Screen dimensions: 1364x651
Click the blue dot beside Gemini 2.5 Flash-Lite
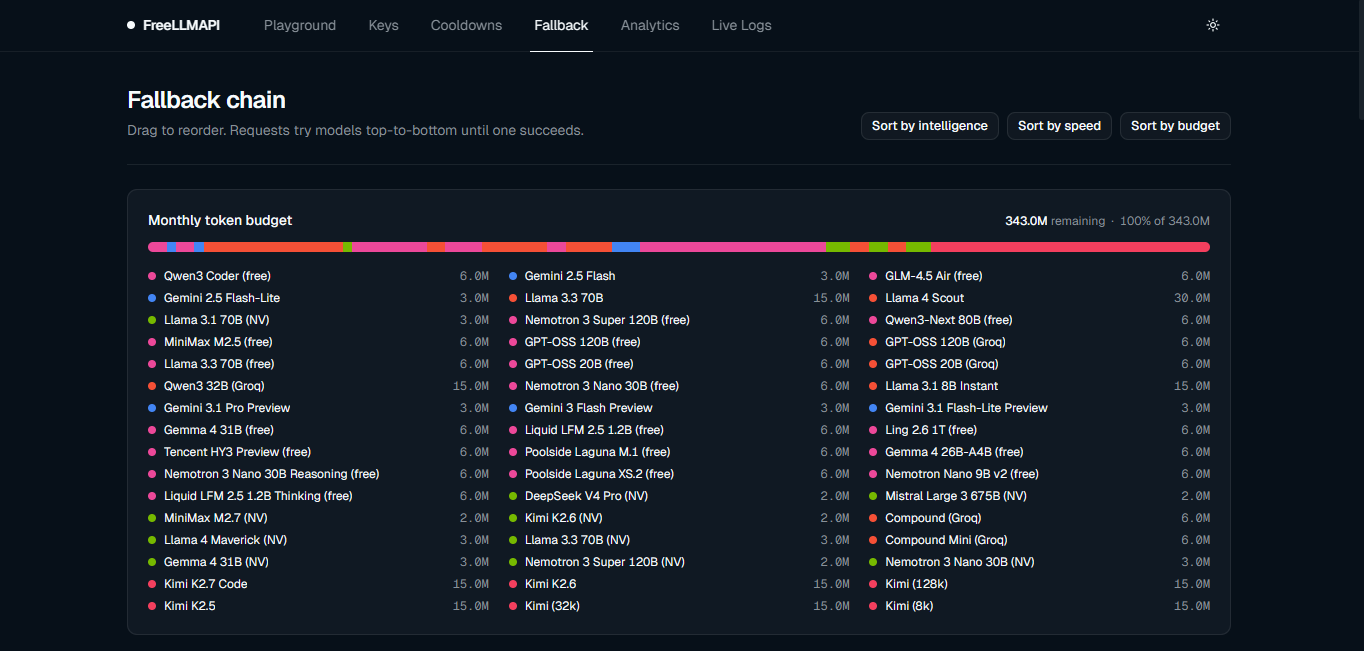152,298
